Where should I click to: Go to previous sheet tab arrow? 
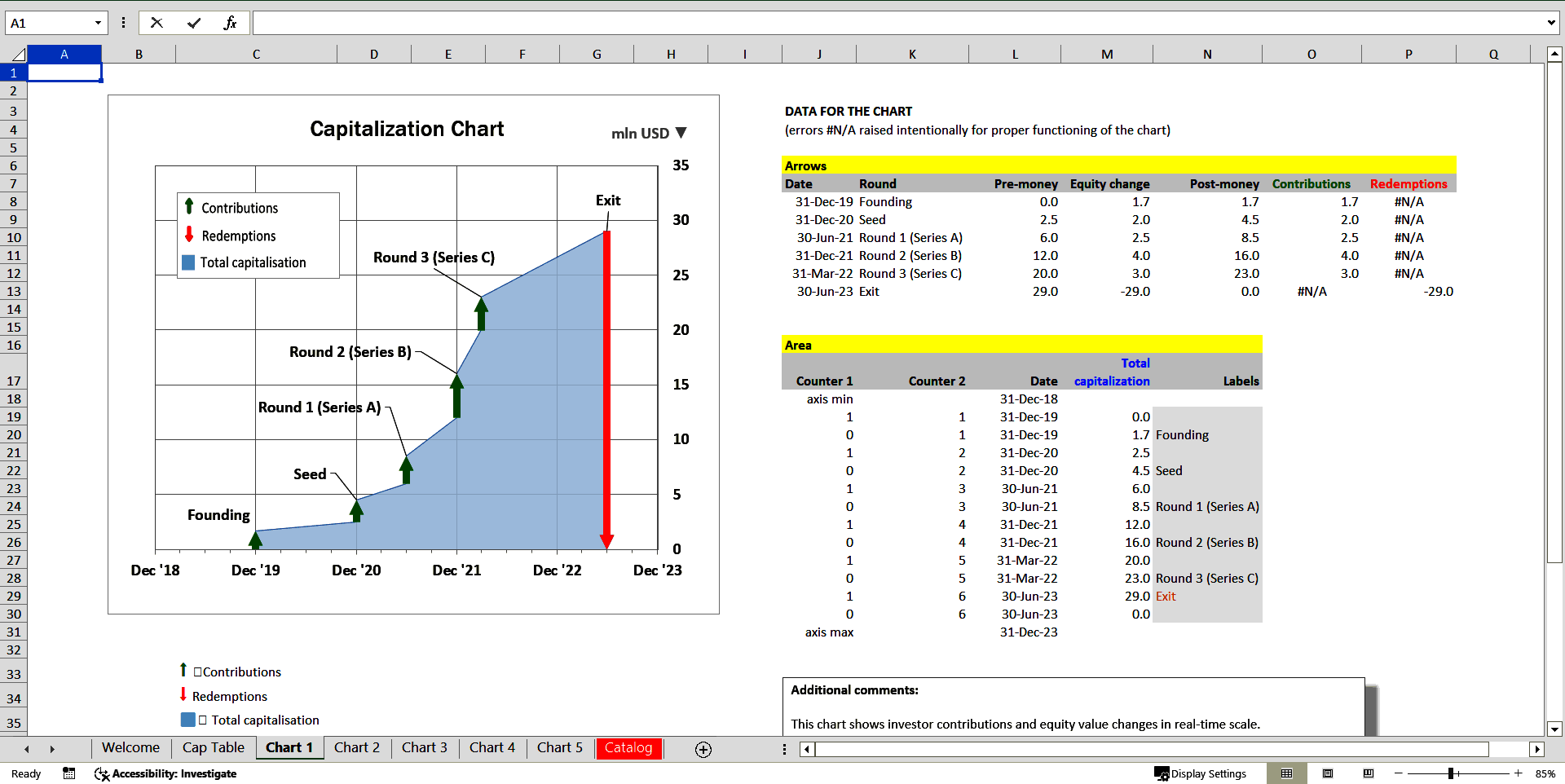(27, 749)
